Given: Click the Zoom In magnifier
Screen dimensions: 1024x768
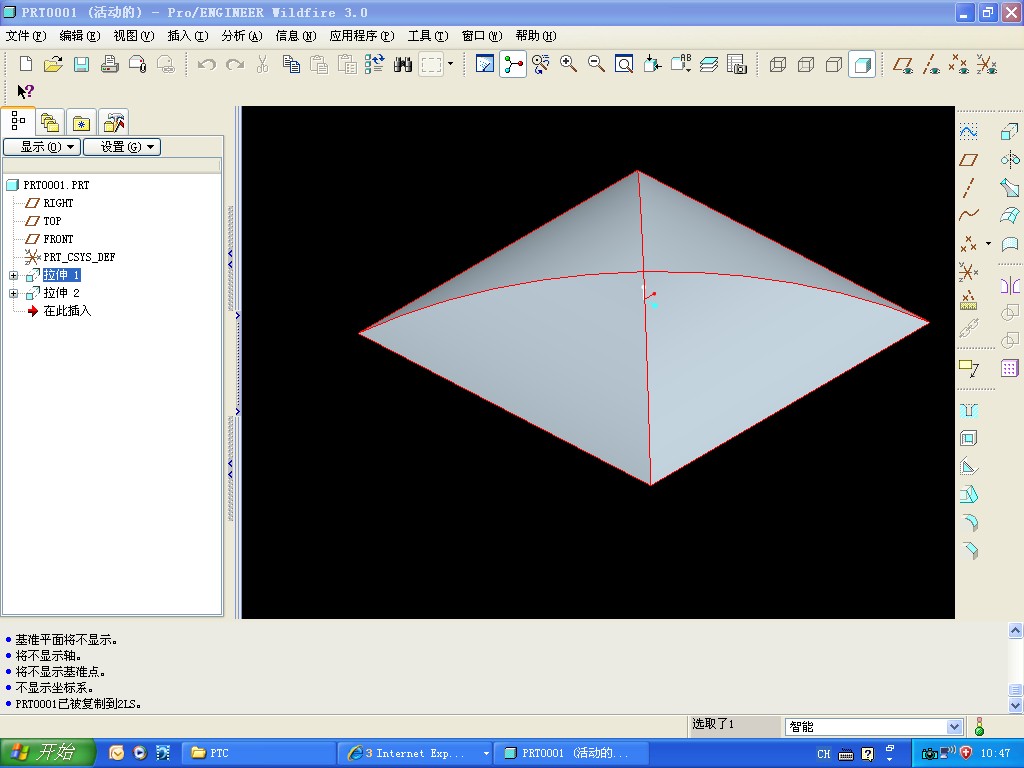Looking at the screenshot, I should (x=568, y=64).
